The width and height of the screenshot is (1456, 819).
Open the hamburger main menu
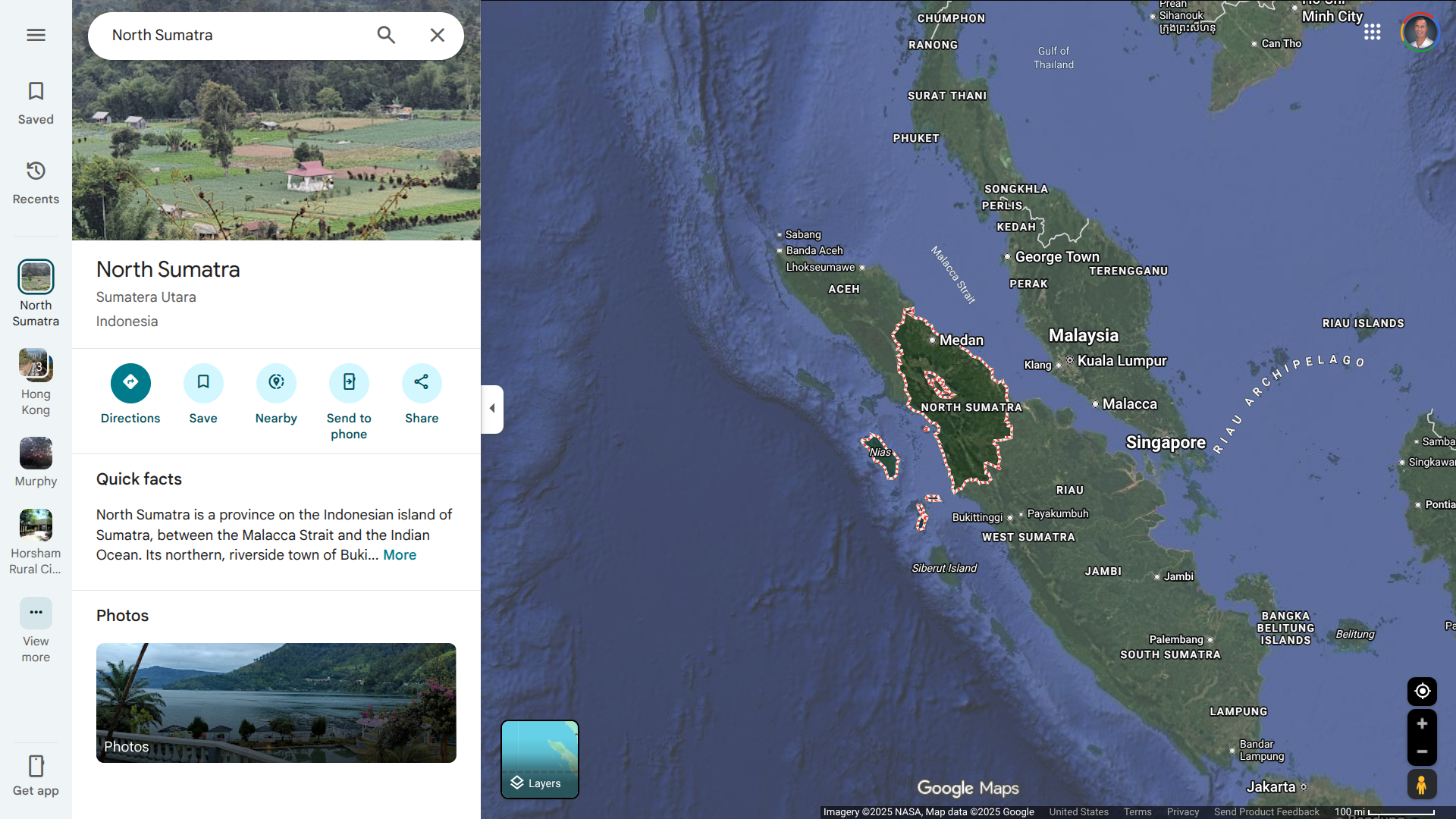(36, 35)
